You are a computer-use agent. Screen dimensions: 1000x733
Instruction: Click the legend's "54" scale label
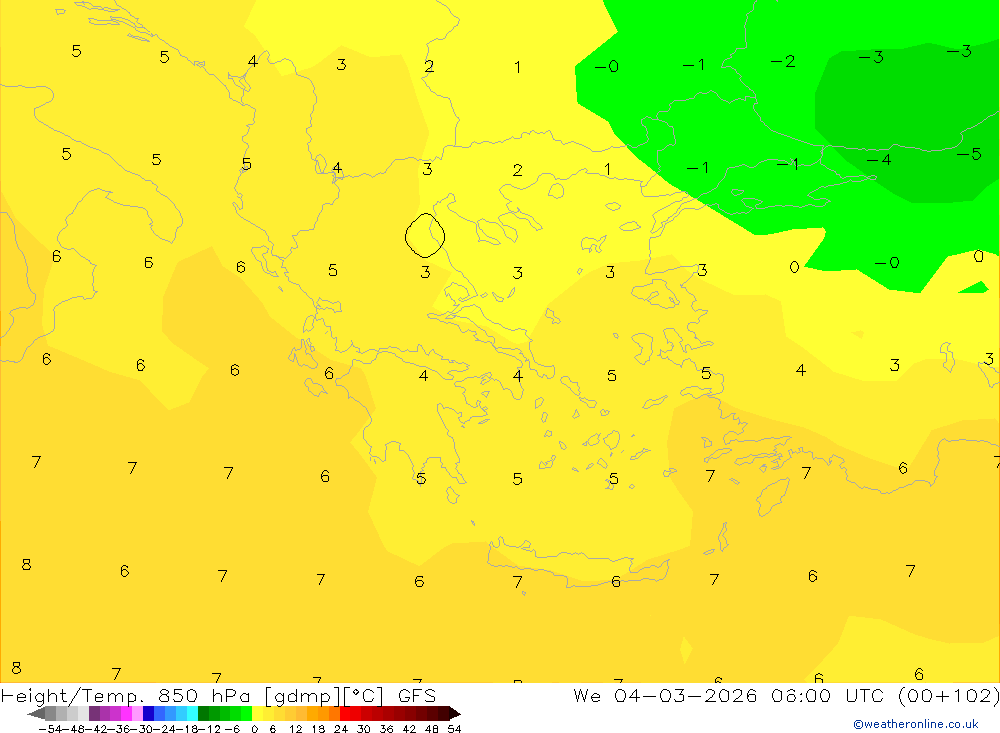(454, 729)
